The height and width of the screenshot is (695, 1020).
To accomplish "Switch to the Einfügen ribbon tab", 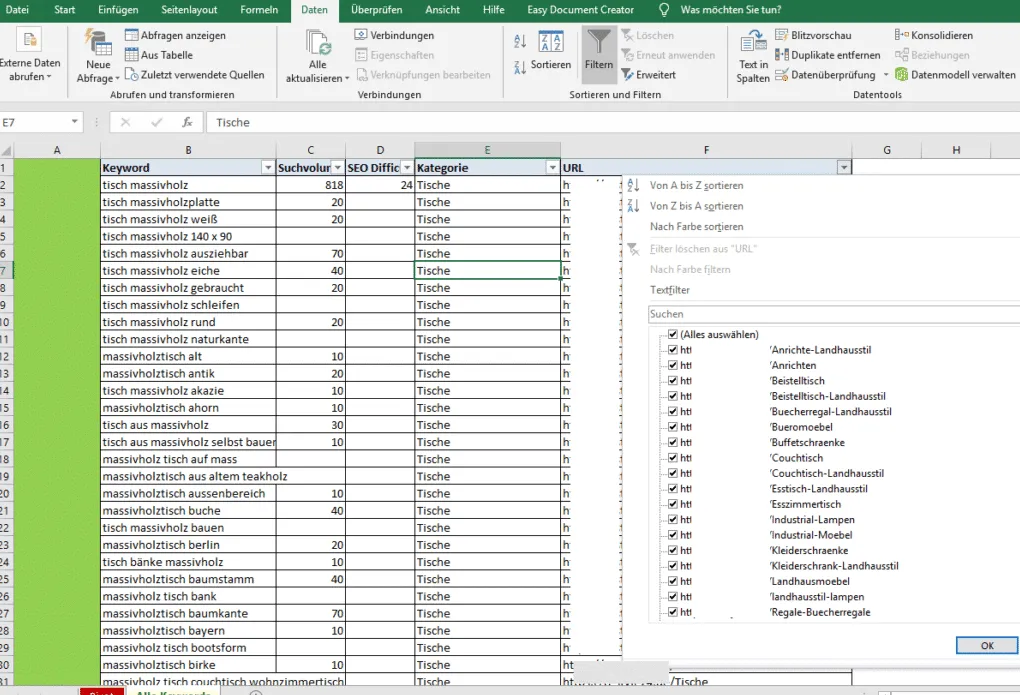I will [x=118, y=10].
